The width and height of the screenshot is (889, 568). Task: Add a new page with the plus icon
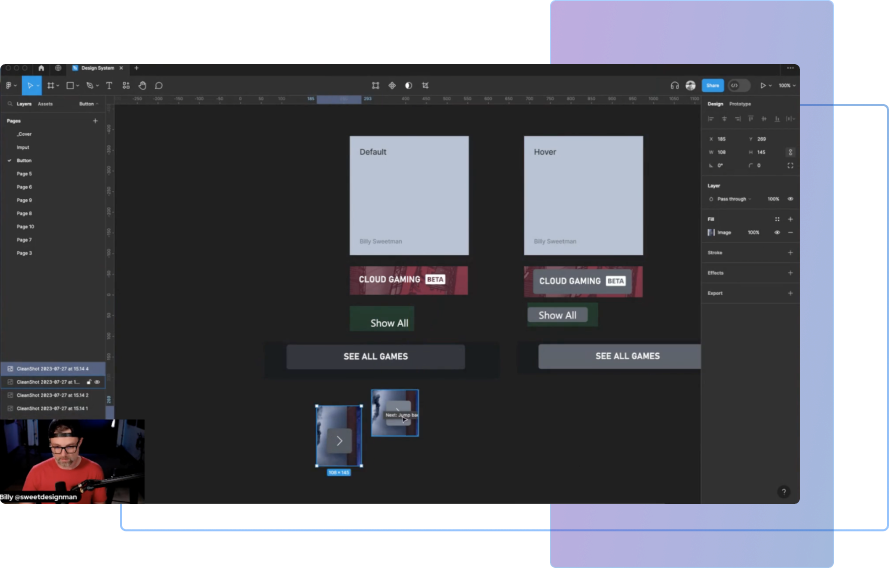95,121
